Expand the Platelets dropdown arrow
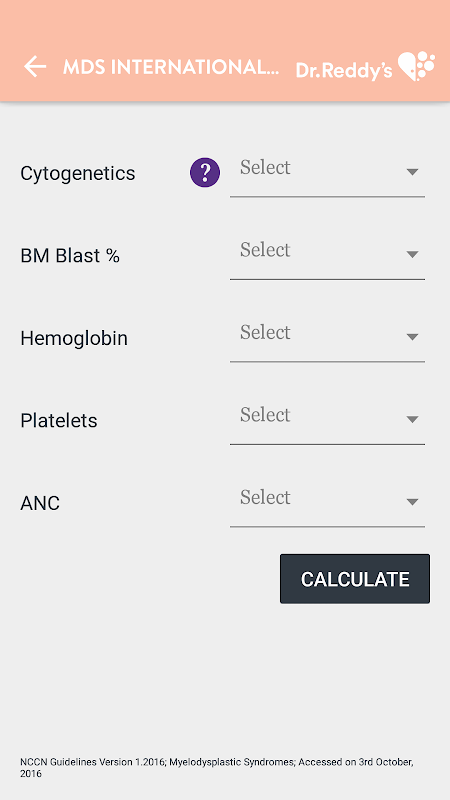The height and width of the screenshot is (800, 450). 412,419
